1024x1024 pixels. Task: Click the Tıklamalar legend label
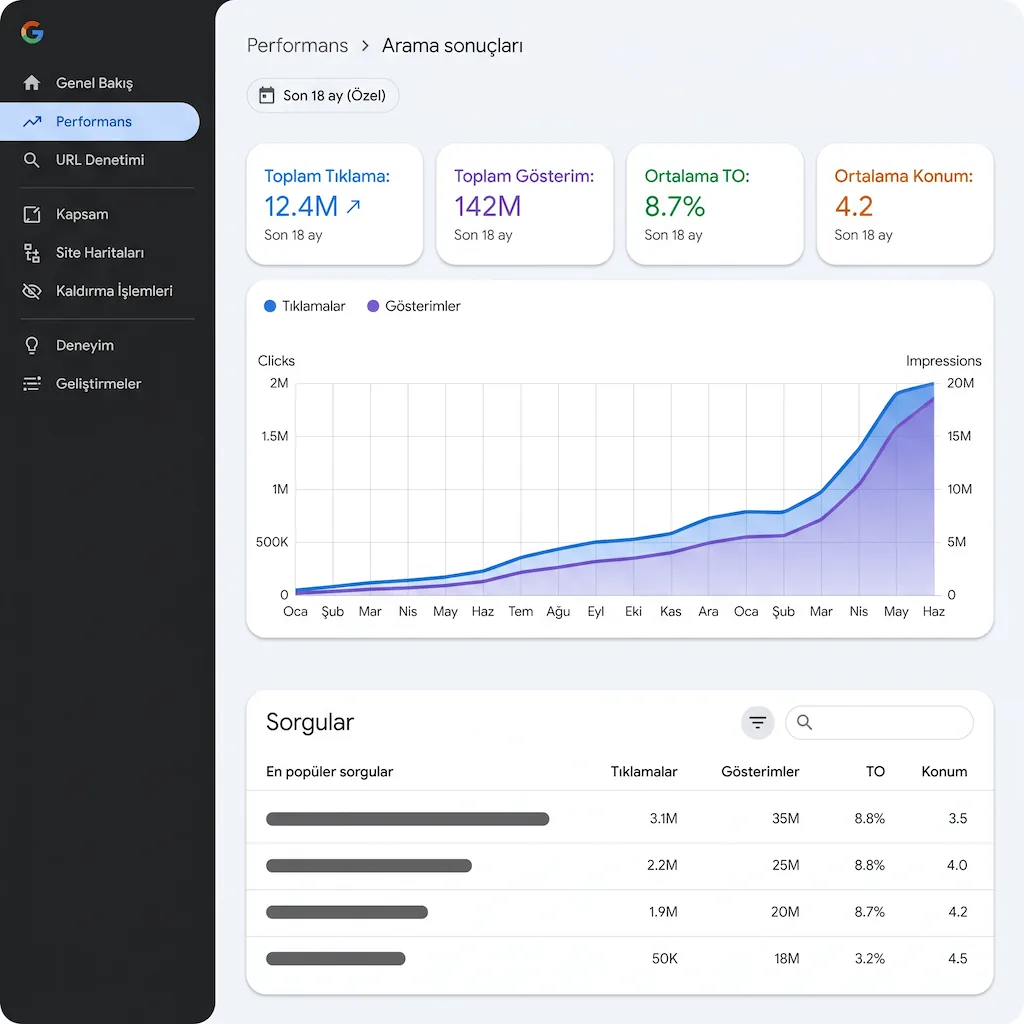click(313, 306)
